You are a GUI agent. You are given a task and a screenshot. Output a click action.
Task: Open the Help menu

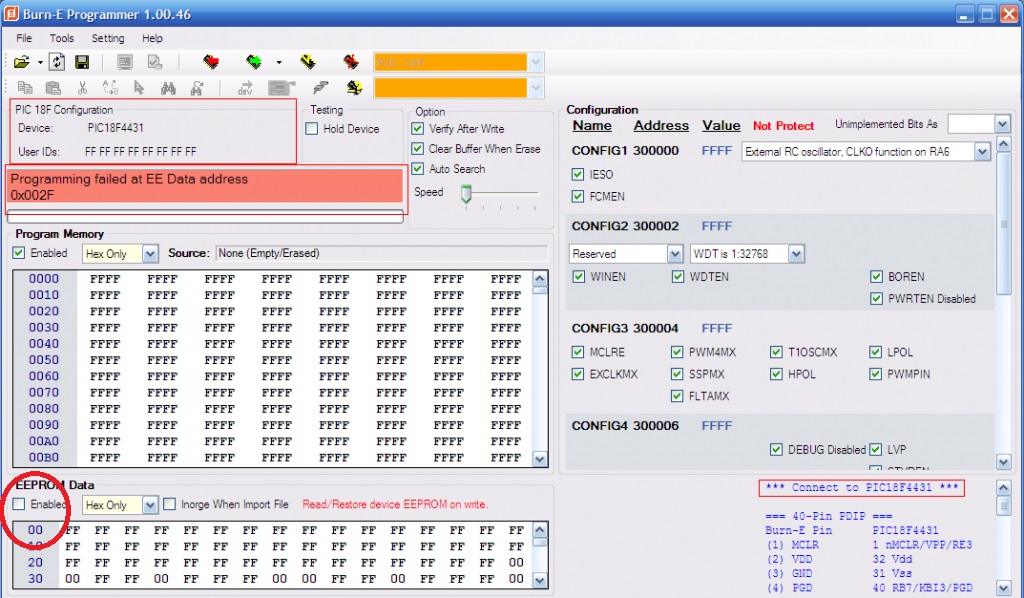[x=152, y=38]
